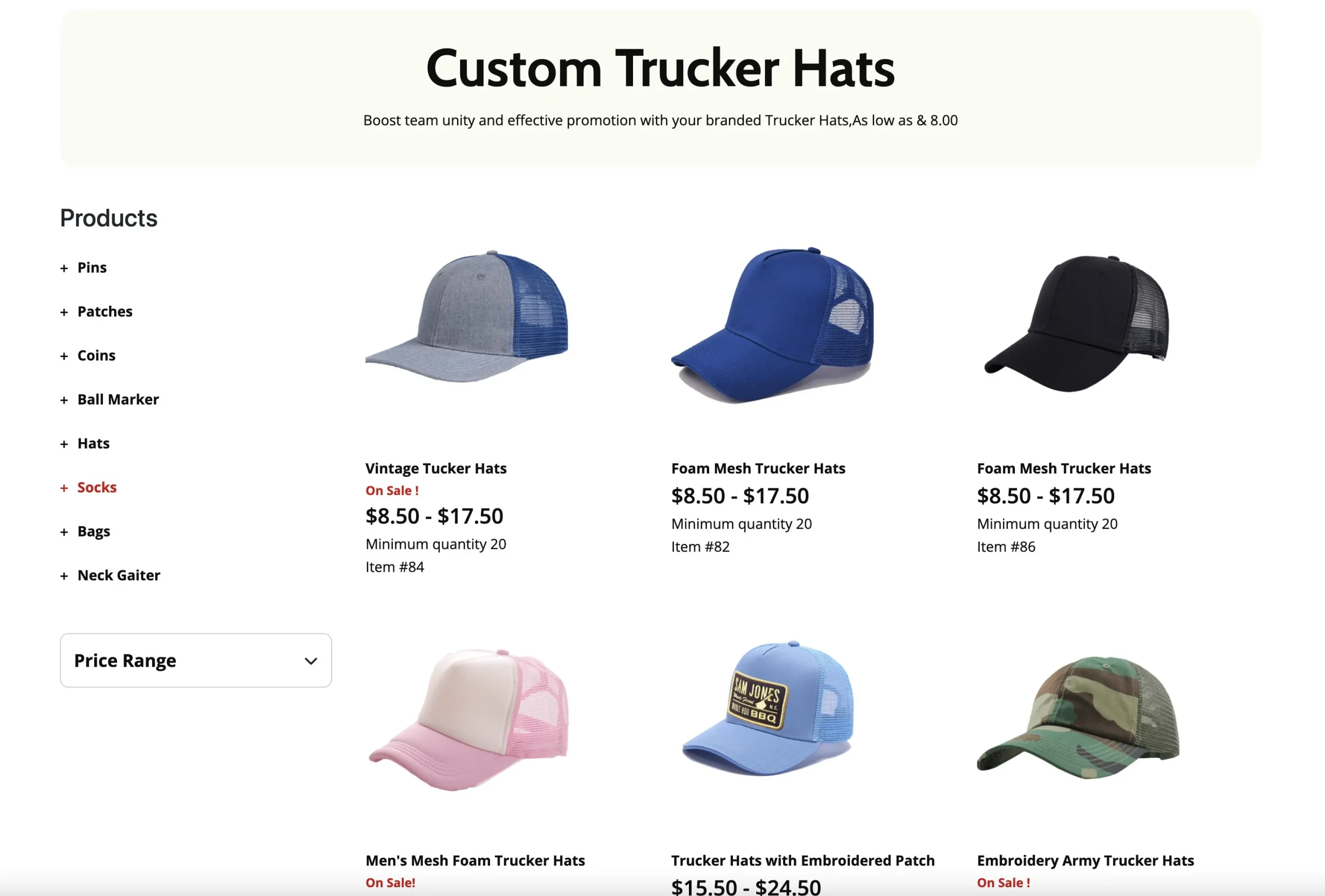Viewport: 1325px width, 896px height.
Task: Select the Hats category label
Action: [x=94, y=443]
